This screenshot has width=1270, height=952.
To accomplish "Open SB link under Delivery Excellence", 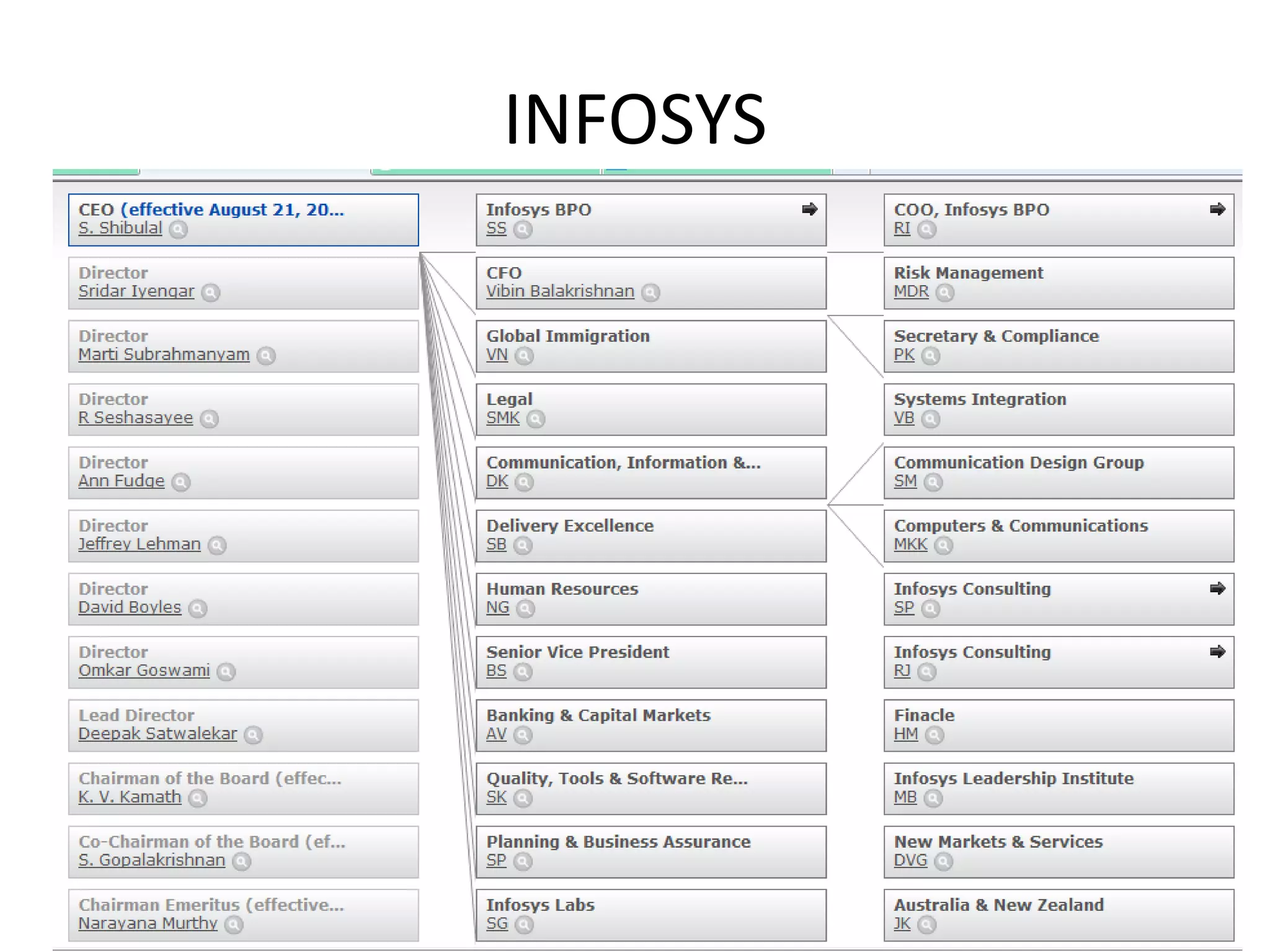I will 496,544.
